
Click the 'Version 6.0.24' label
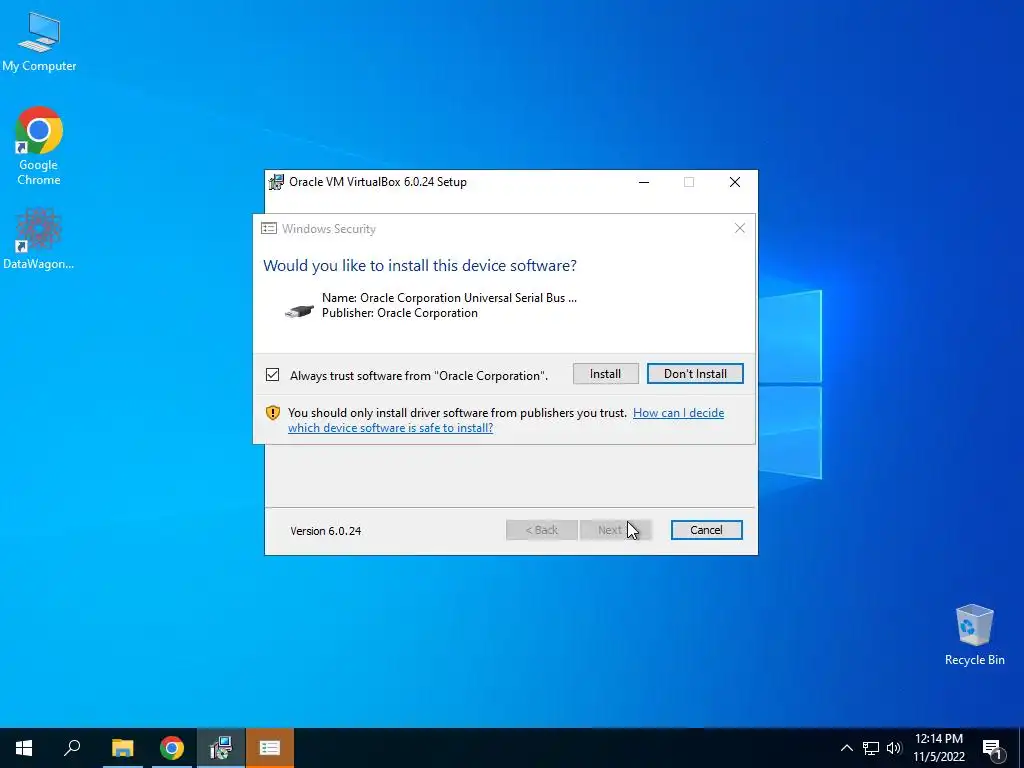tap(326, 531)
